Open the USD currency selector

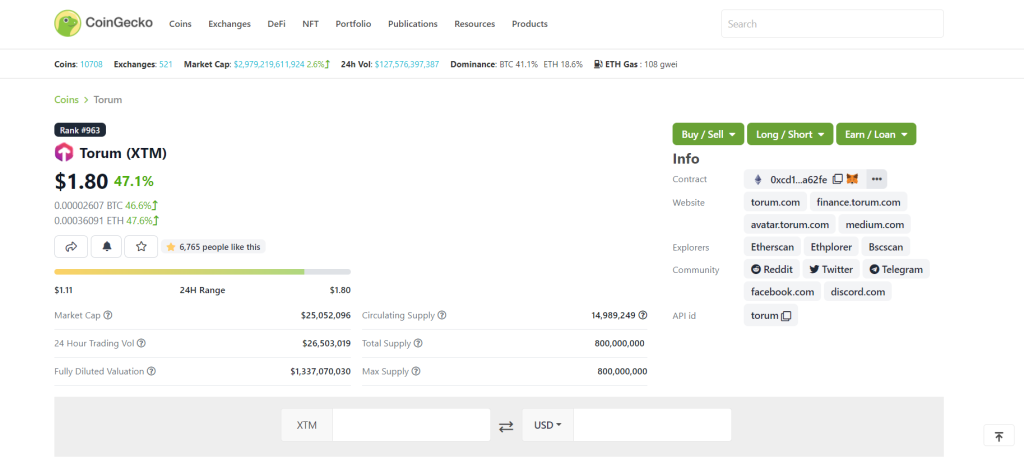(548, 425)
